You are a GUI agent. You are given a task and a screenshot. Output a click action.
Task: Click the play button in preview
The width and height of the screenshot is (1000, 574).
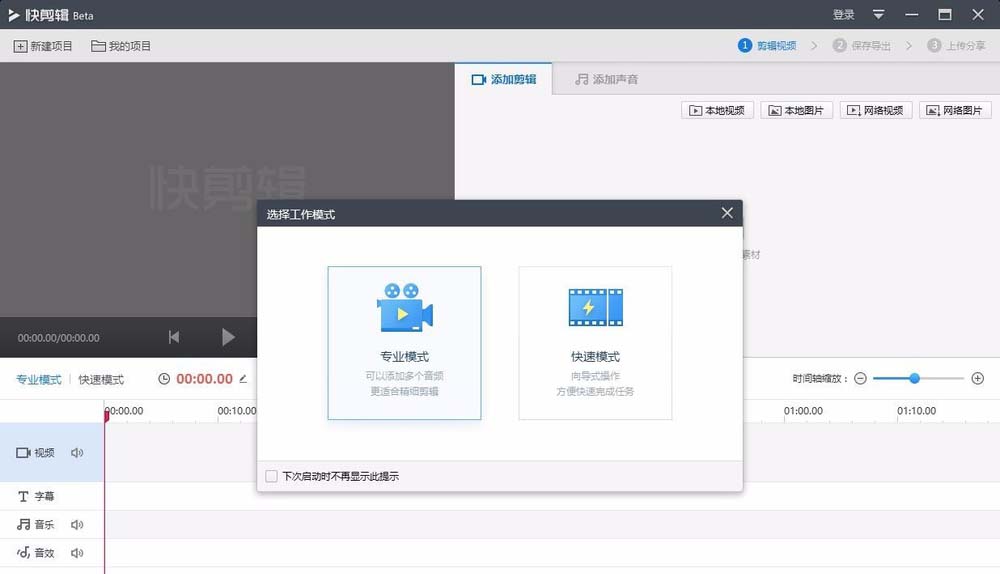(x=228, y=338)
